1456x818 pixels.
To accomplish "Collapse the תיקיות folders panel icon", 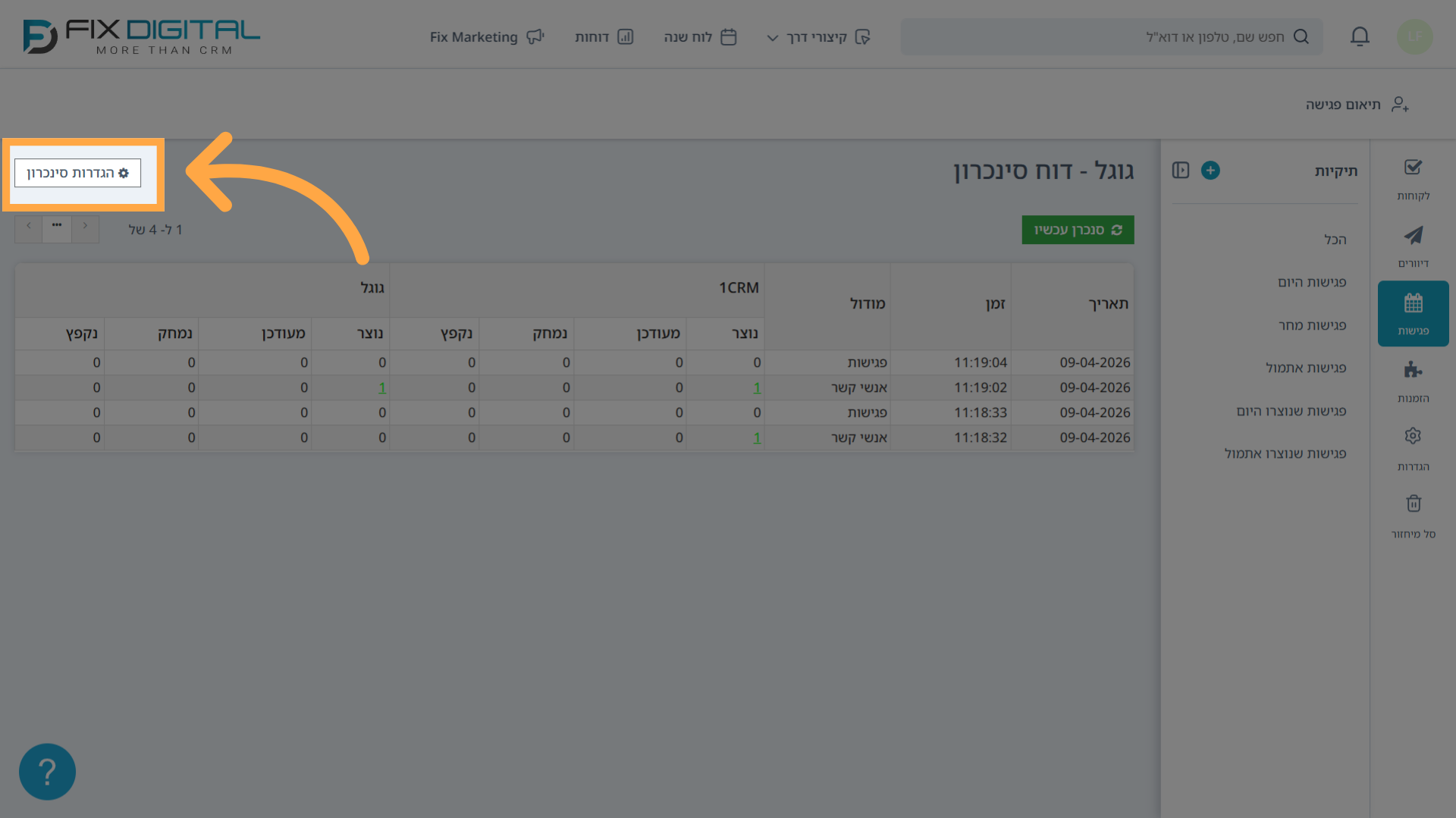I will tap(1181, 171).
